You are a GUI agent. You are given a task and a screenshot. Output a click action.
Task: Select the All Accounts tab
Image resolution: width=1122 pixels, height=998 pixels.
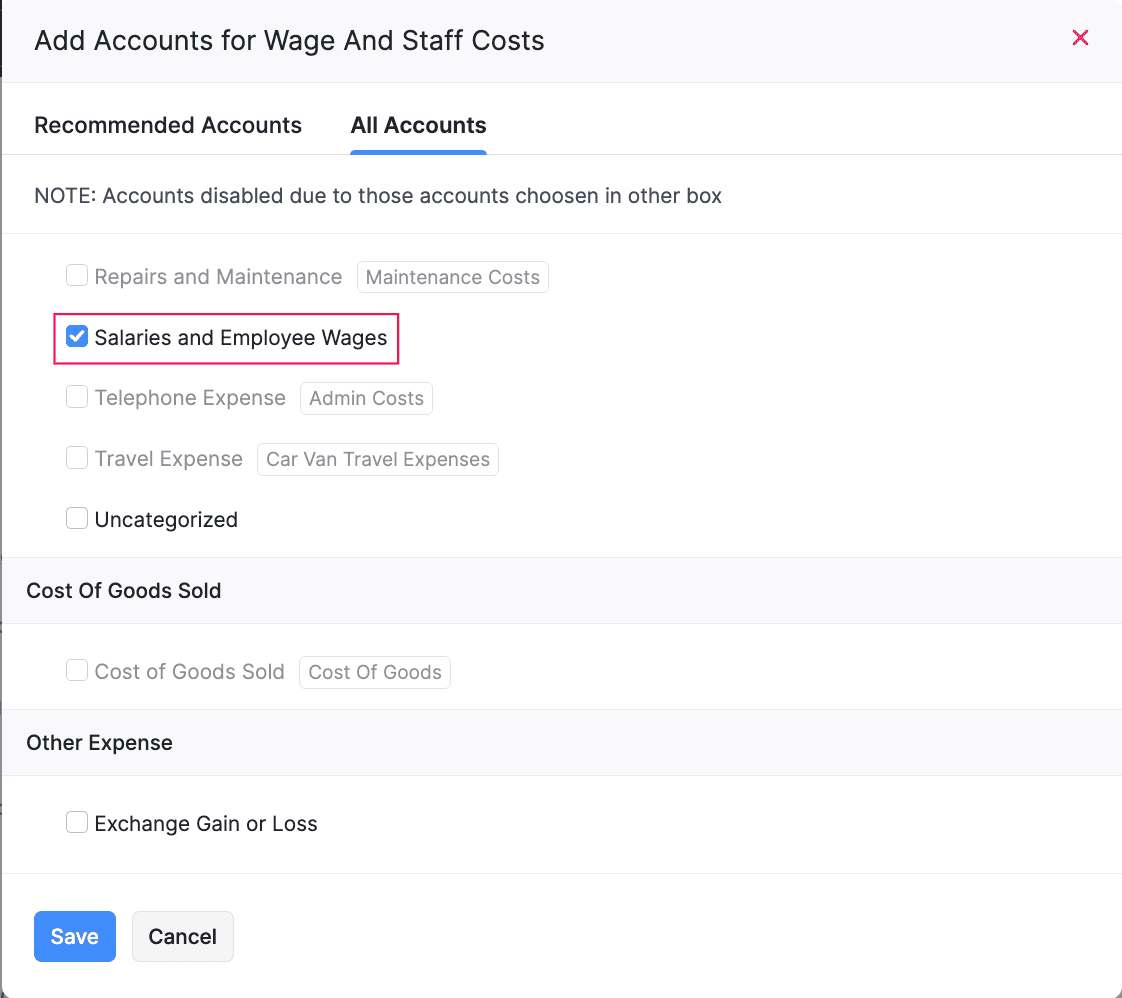point(418,125)
